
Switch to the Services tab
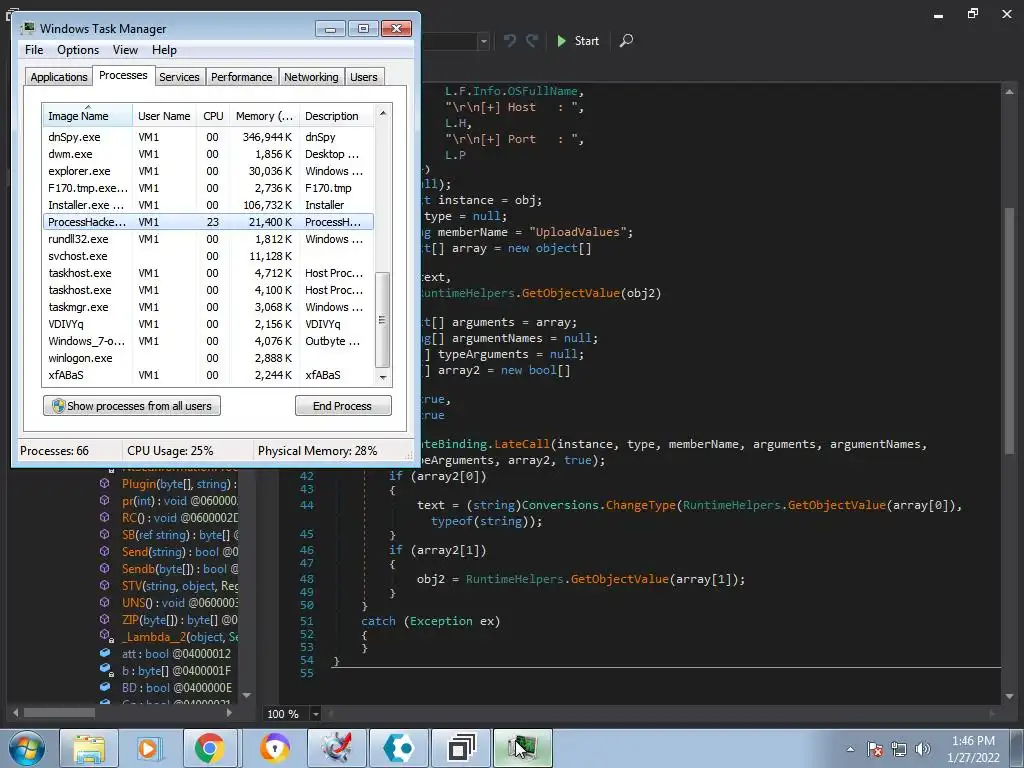click(x=179, y=77)
